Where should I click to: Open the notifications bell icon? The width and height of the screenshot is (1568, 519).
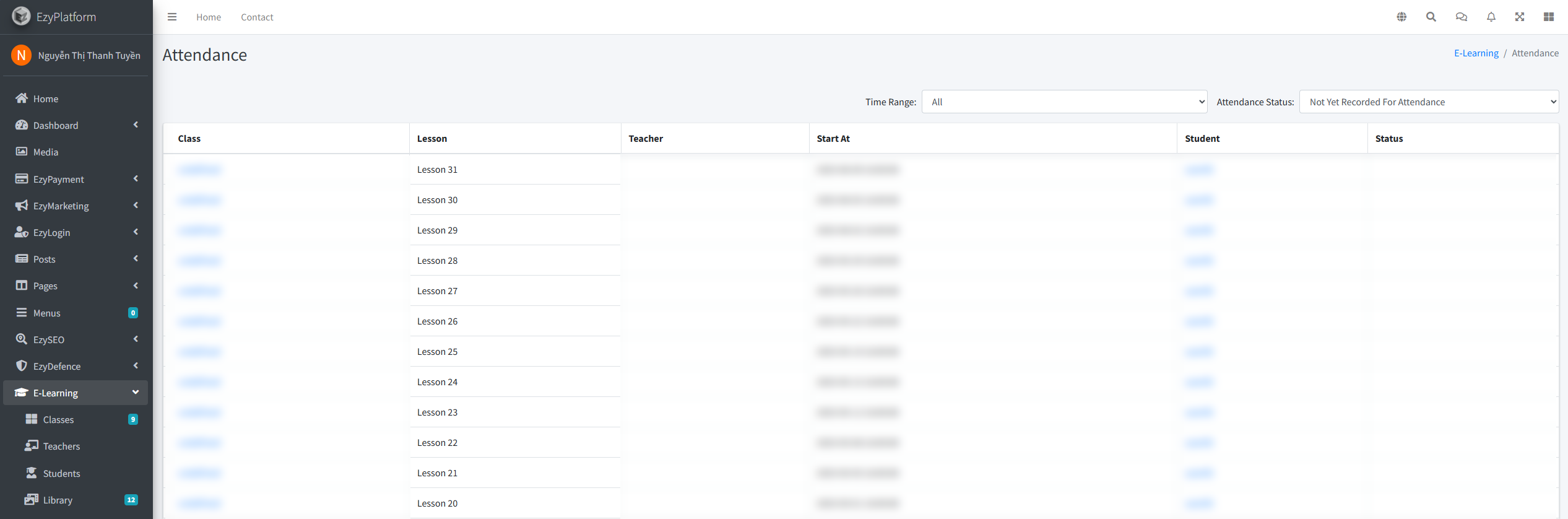[1491, 17]
